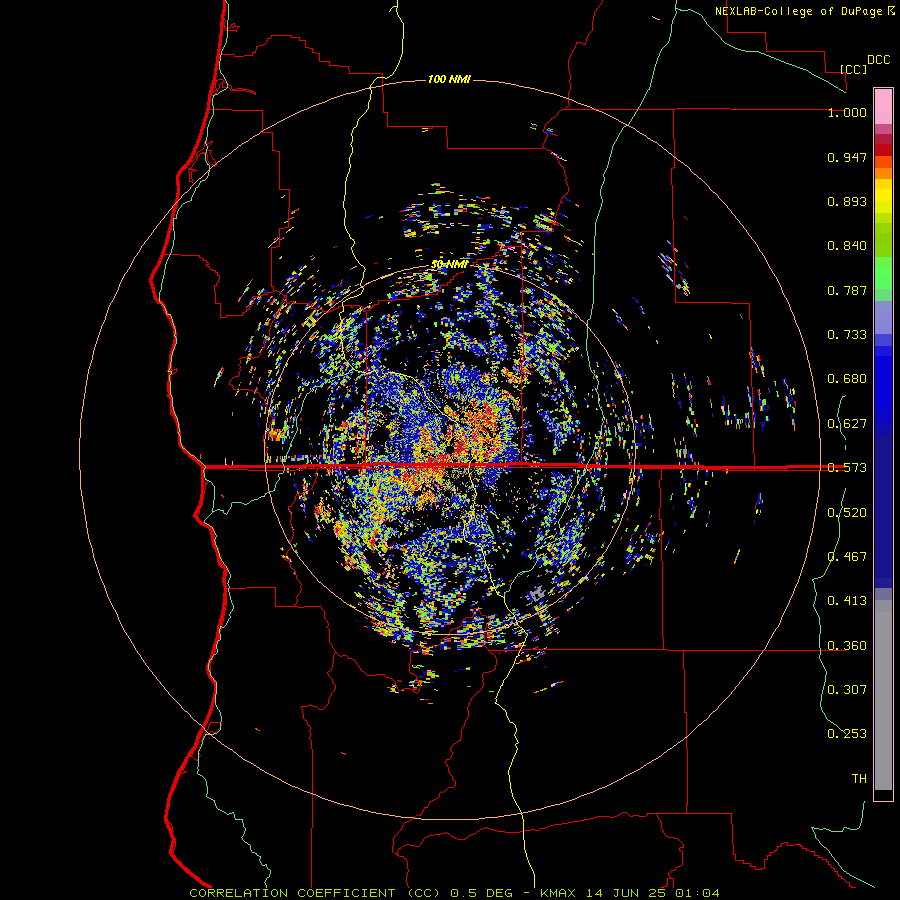Click the 50 NMI range ring label
Screen dimensions: 900x900
(x=450, y=264)
